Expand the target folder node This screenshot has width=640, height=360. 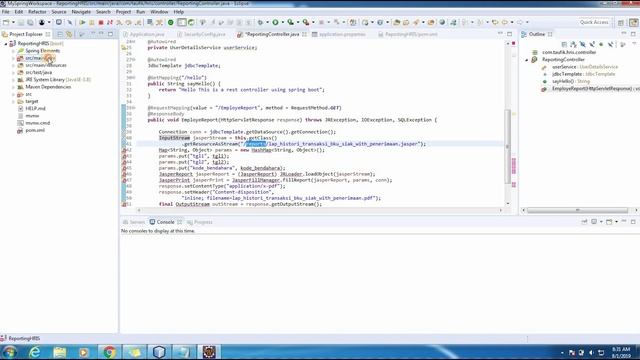point(13,102)
